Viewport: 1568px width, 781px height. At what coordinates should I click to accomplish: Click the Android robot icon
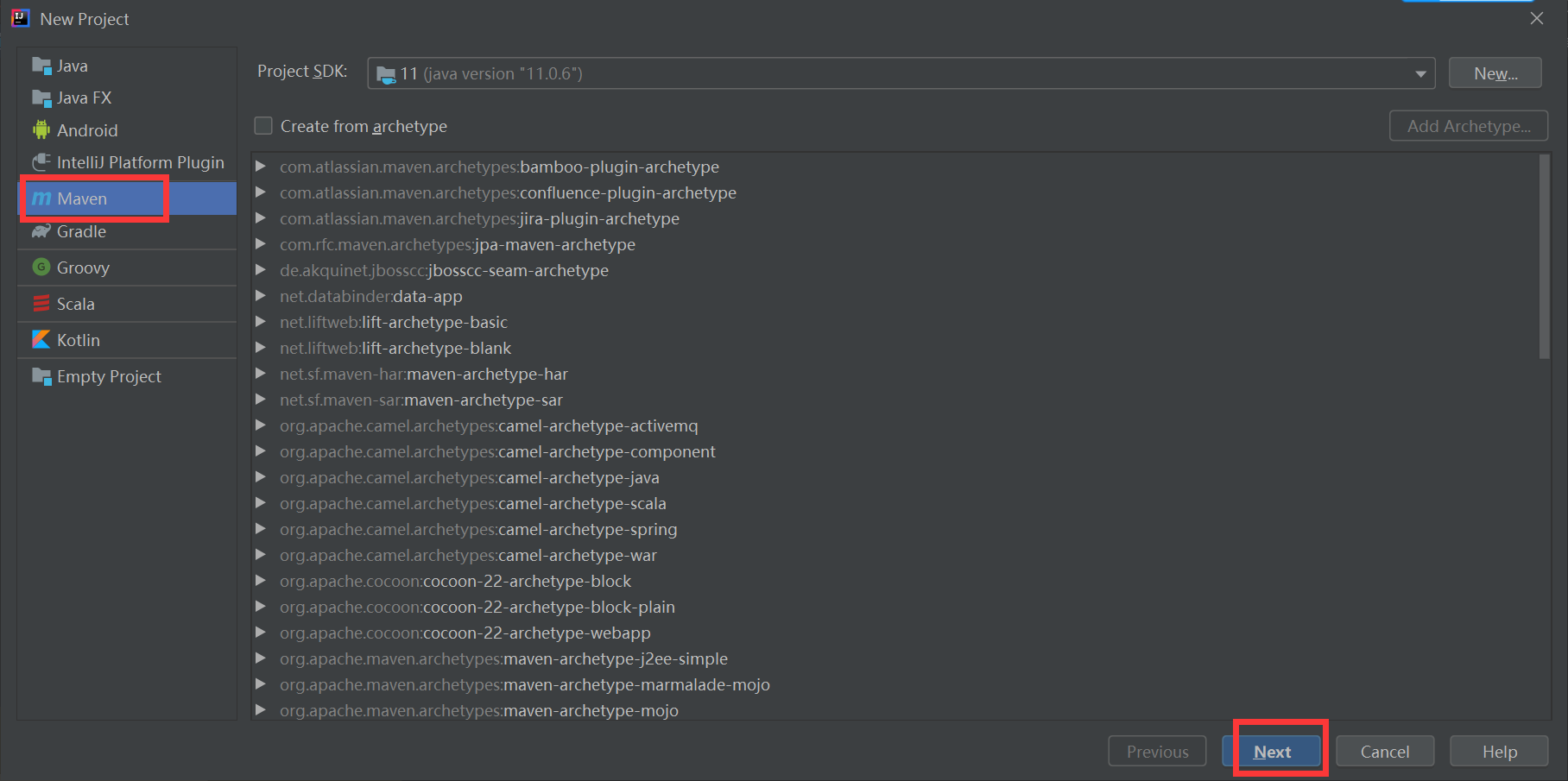click(41, 130)
